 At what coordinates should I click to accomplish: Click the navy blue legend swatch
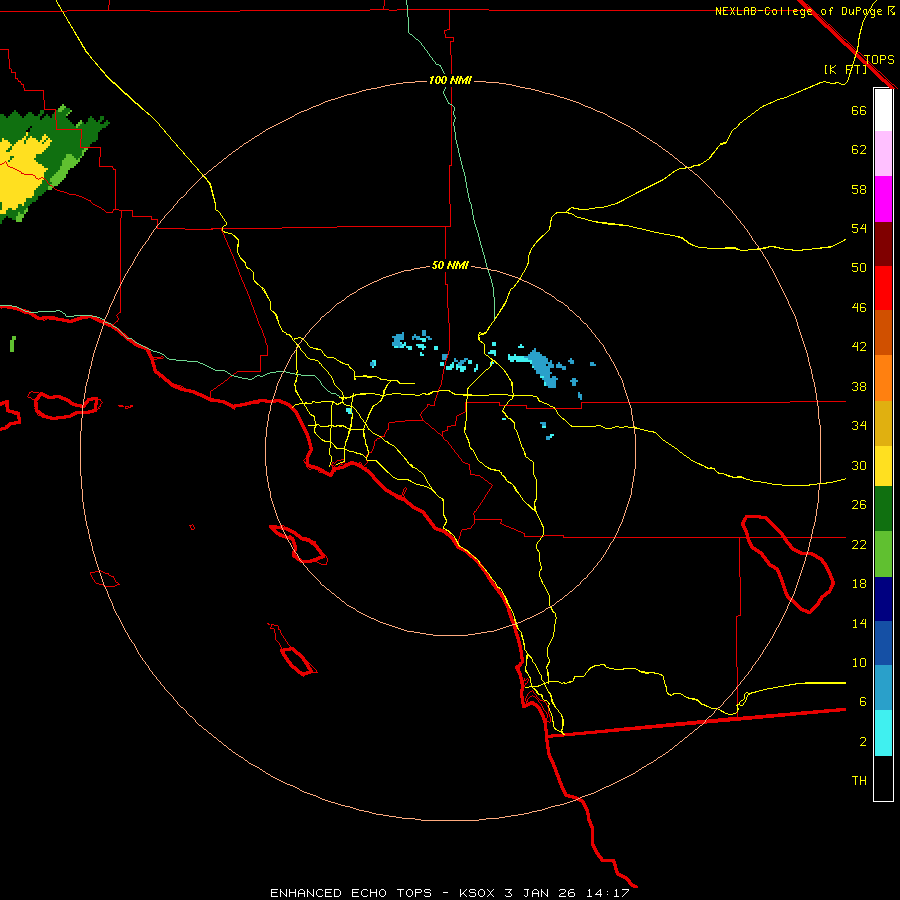coord(883,599)
